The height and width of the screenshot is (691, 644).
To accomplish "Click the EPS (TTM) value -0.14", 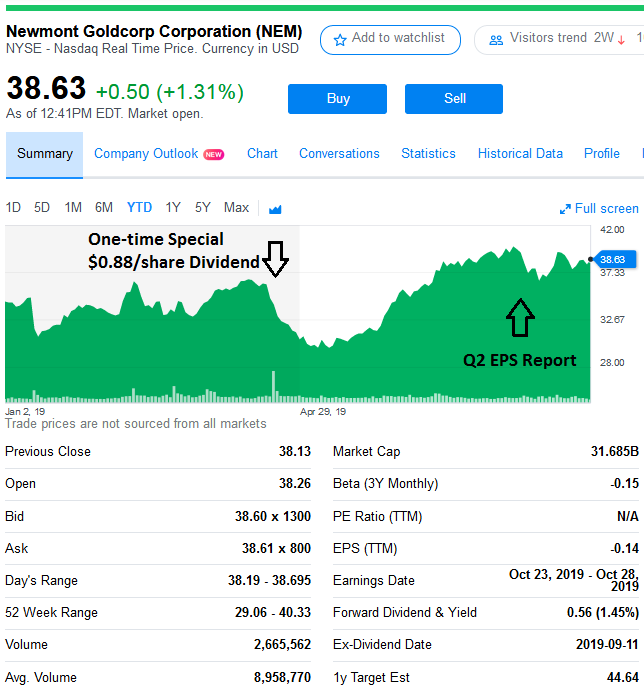I will point(625,548).
